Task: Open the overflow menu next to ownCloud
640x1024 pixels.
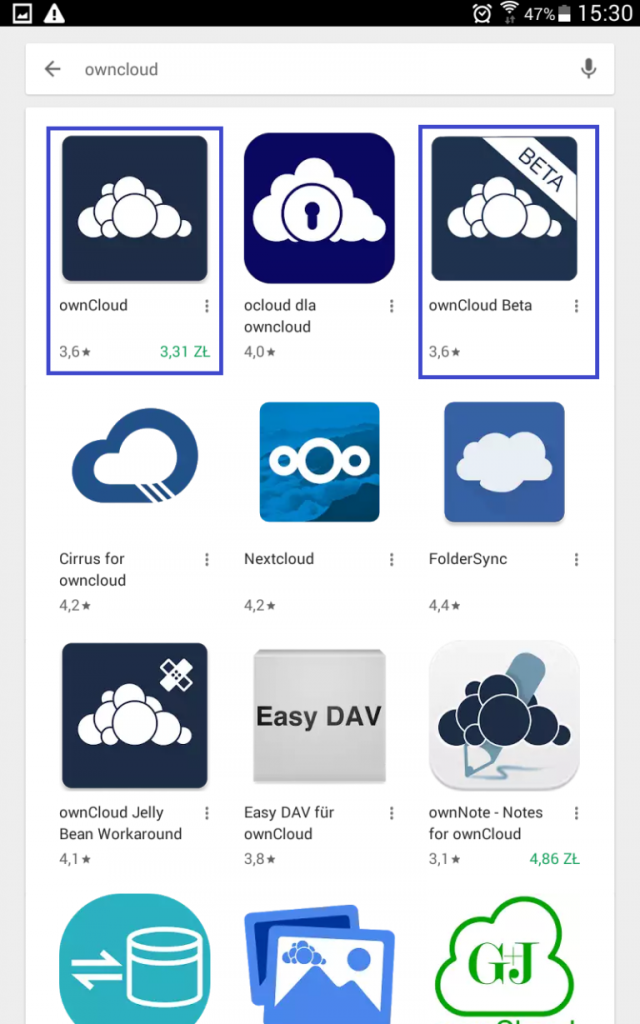Action: (x=207, y=306)
